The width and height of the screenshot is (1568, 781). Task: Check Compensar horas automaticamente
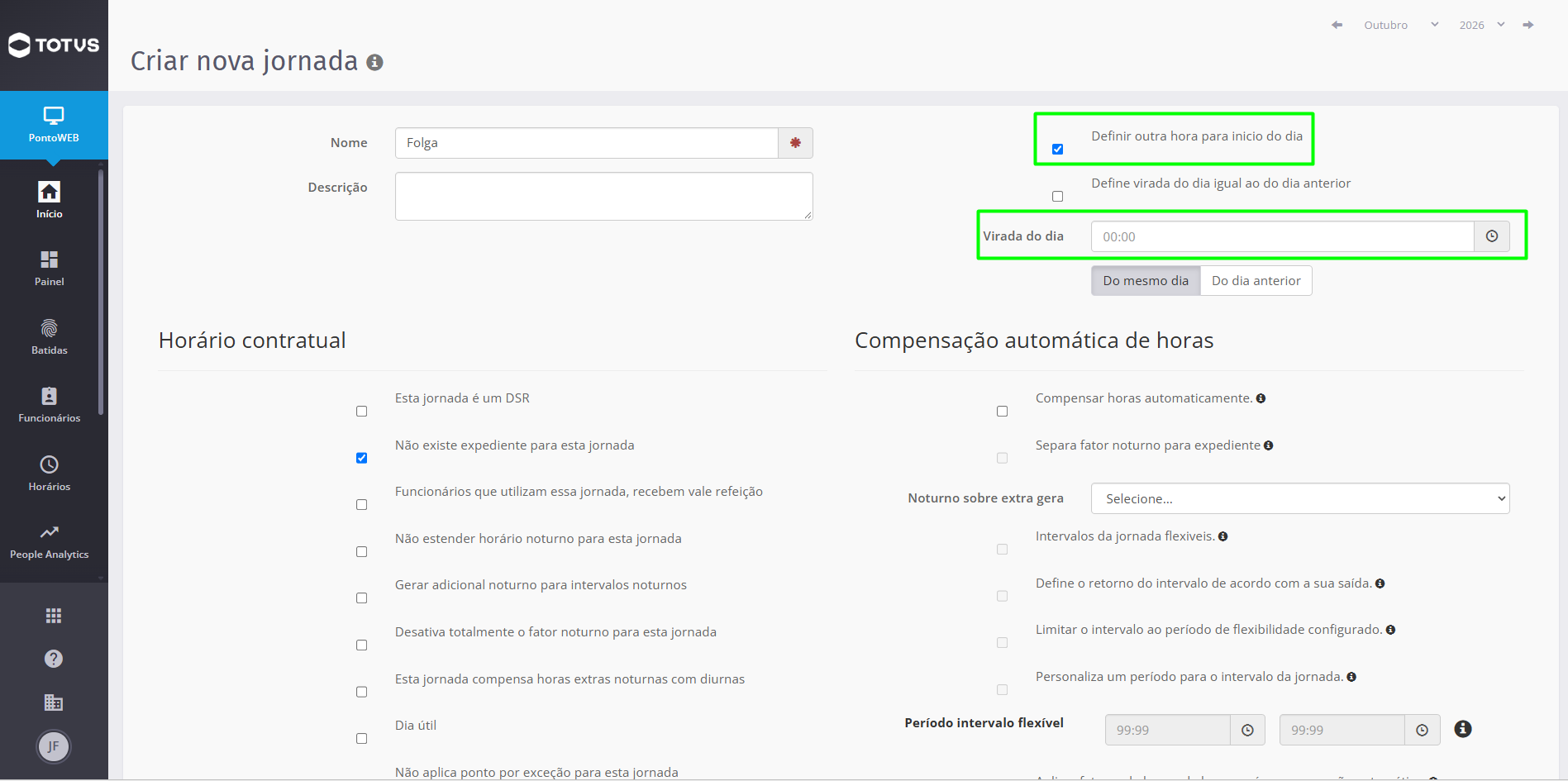[1002, 412]
